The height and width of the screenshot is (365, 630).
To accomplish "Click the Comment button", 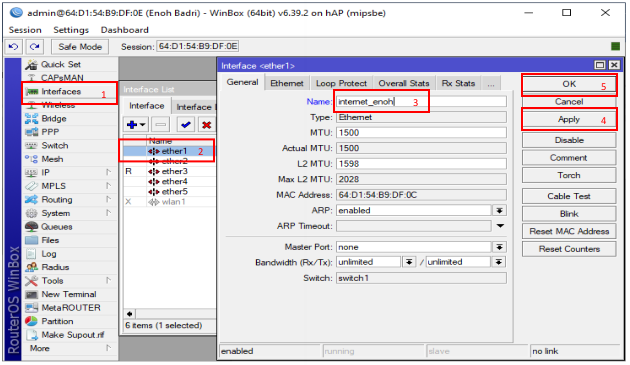I will 569,158.
